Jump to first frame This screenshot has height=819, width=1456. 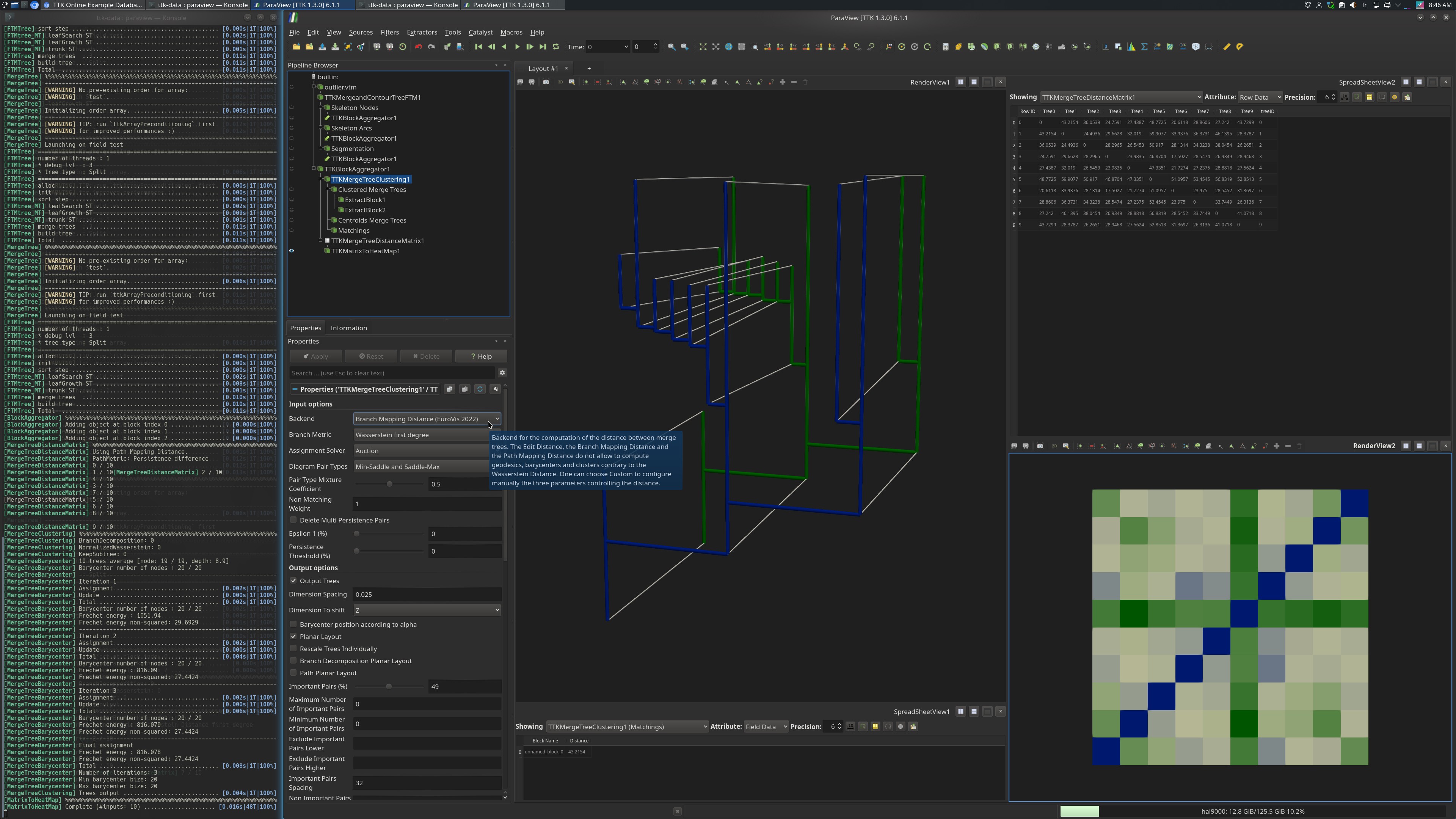pyautogui.click(x=478, y=47)
